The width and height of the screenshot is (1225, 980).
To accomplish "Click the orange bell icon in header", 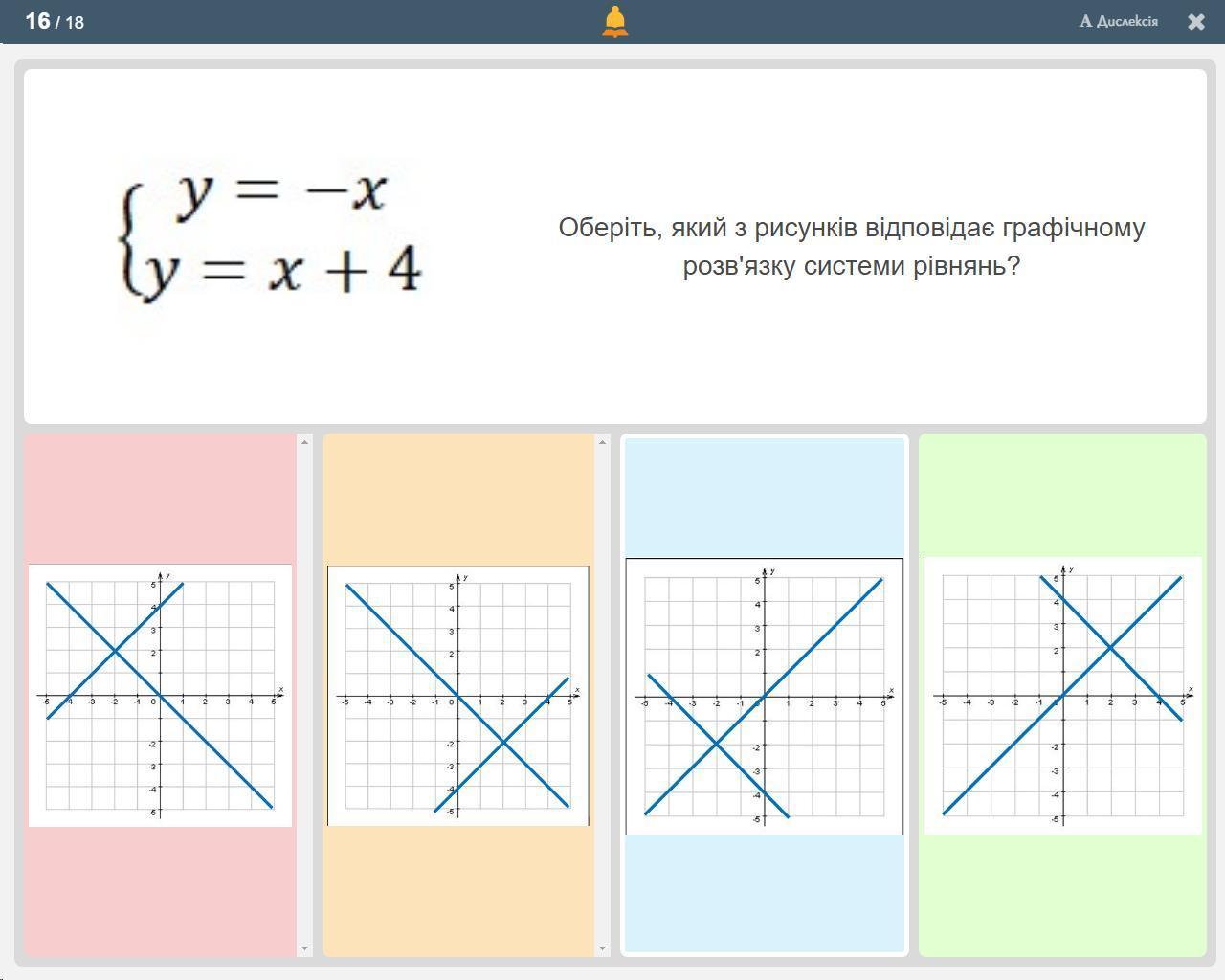I will coord(614,21).
